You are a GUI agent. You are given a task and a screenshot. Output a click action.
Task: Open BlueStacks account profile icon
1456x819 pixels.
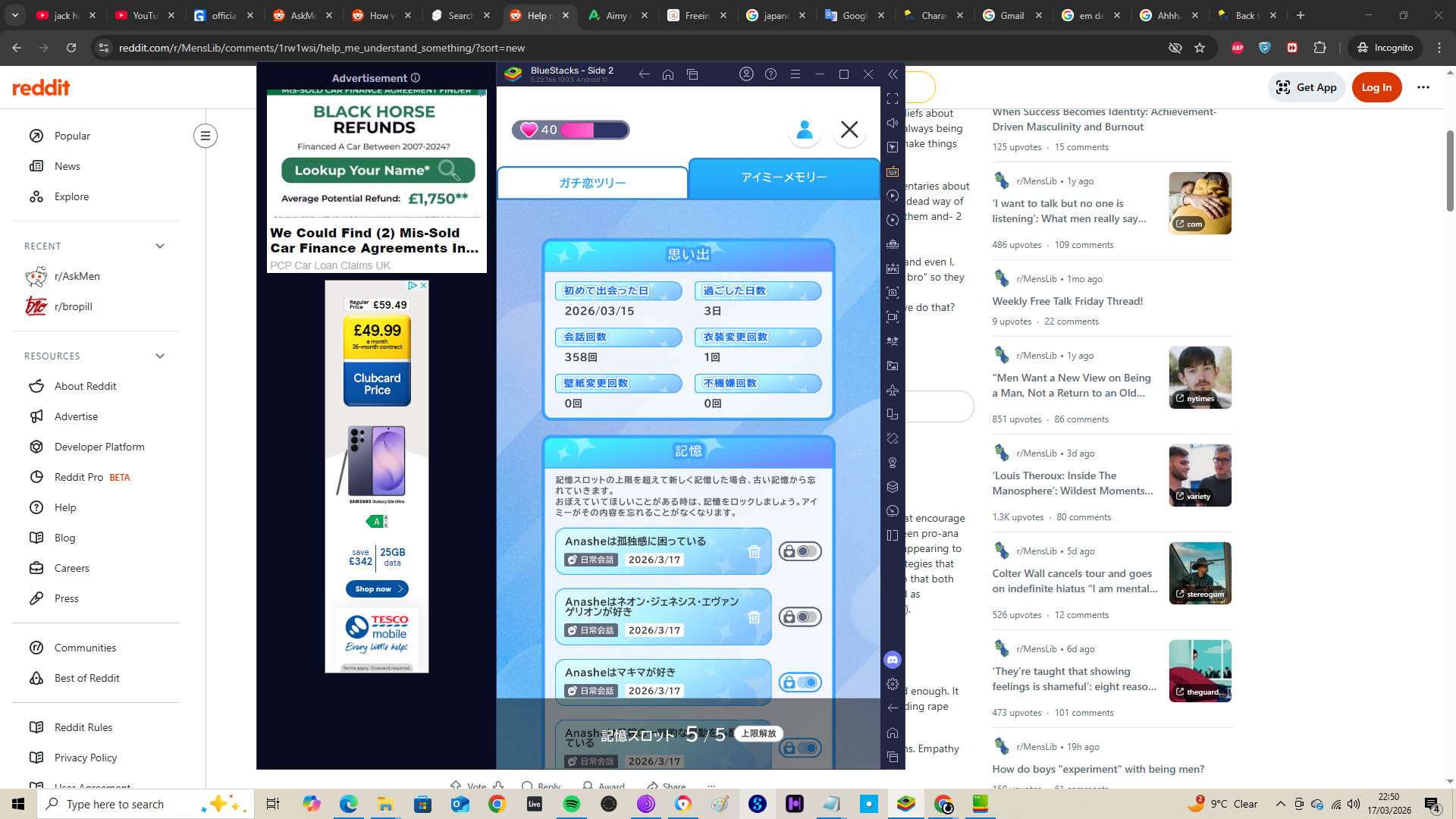click(x=746, y=74)
